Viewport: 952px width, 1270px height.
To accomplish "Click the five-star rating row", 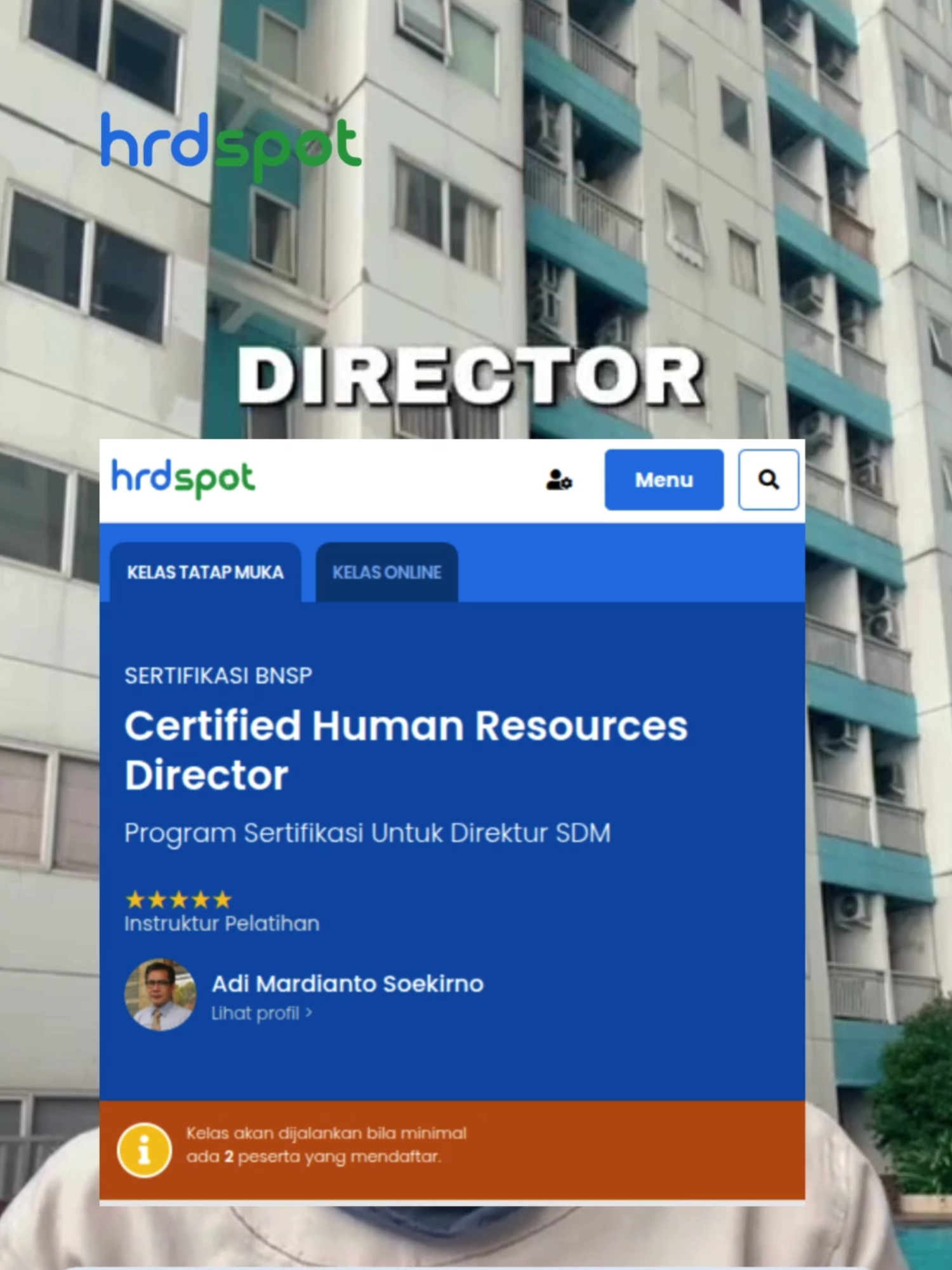I will pos(179,900).
